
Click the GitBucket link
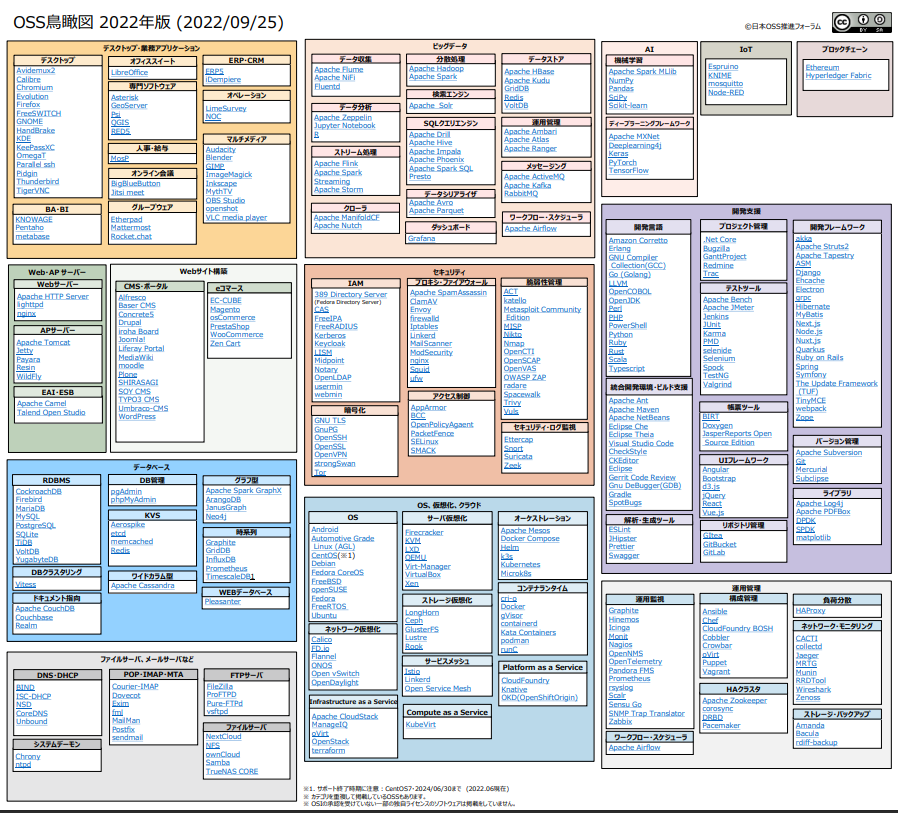pyautogui.click(x=719, y=545)
